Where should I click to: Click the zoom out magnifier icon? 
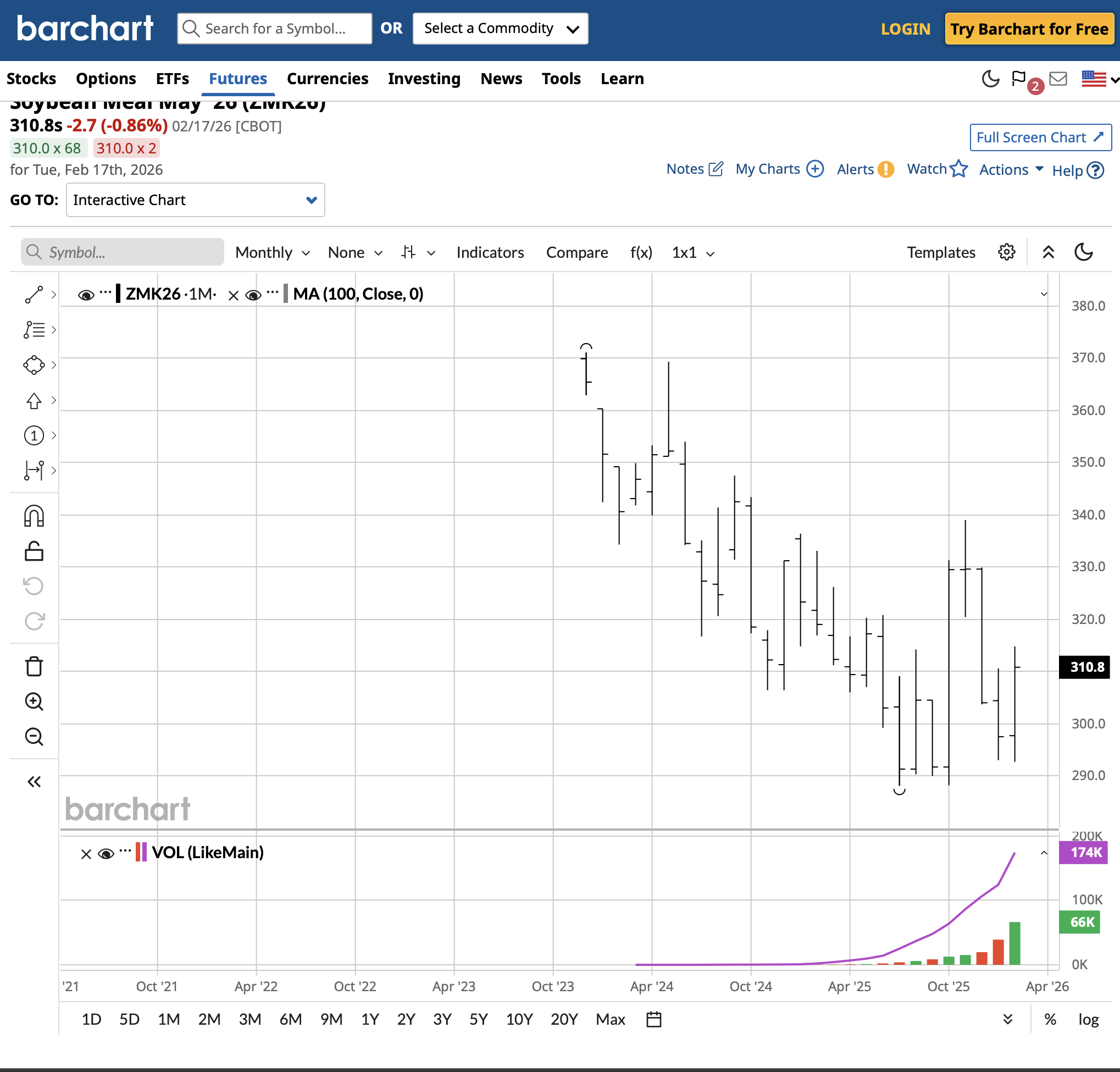[x=34, y=737]
